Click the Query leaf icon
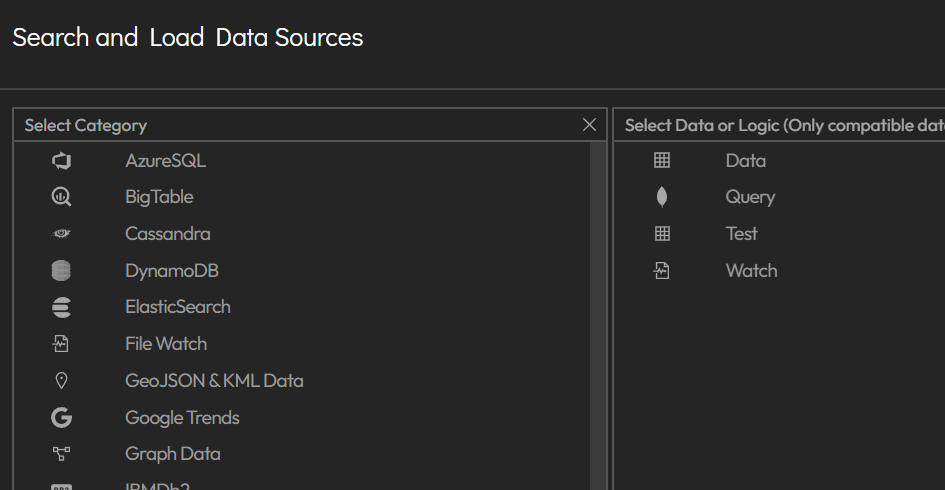 [x=662, y=197]
